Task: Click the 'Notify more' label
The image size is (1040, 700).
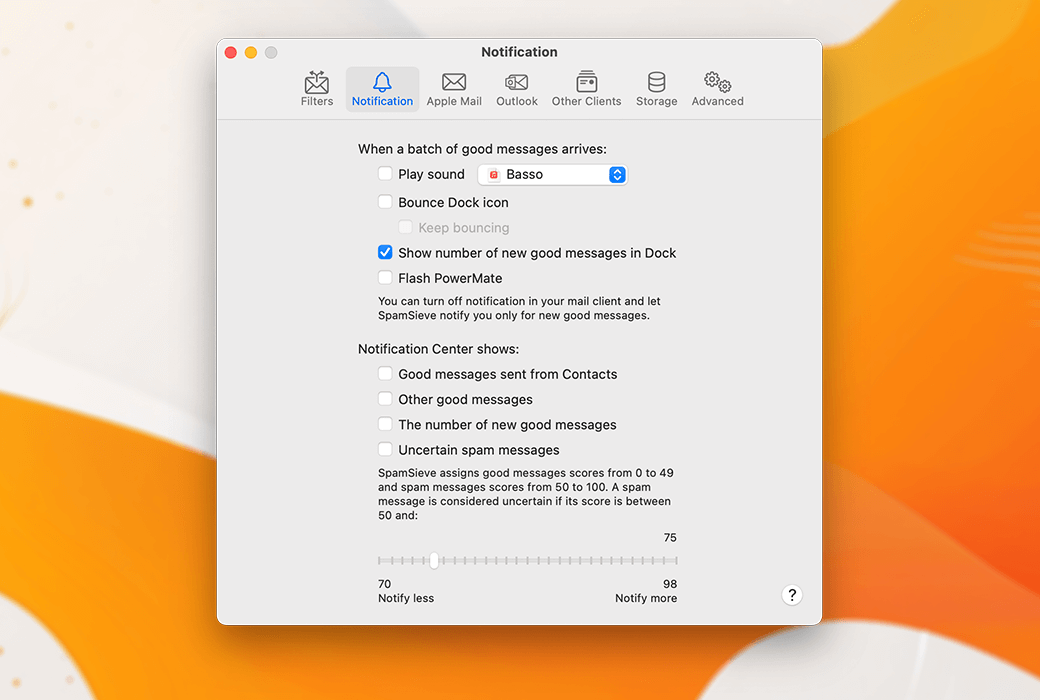Action: (x=646, y=598)
